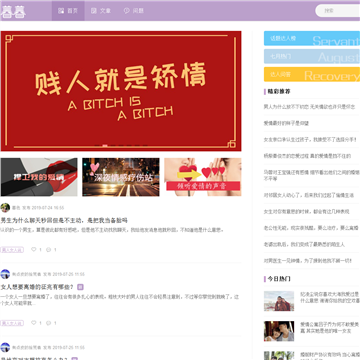The image size is (360, 360).
Task: Open recommended link 老婆出轨后 最熟悉的陌生人
Action: click(x=304, y=244)
